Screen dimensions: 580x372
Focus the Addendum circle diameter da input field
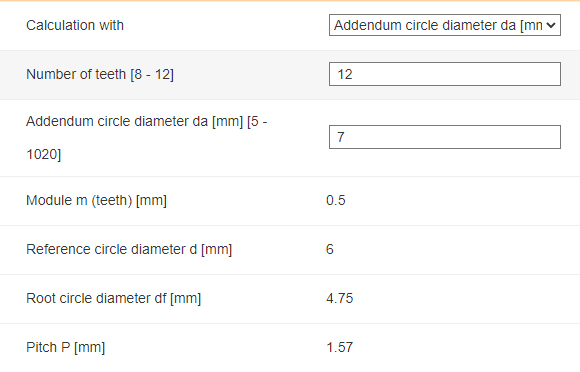click(x=445, y=137)
